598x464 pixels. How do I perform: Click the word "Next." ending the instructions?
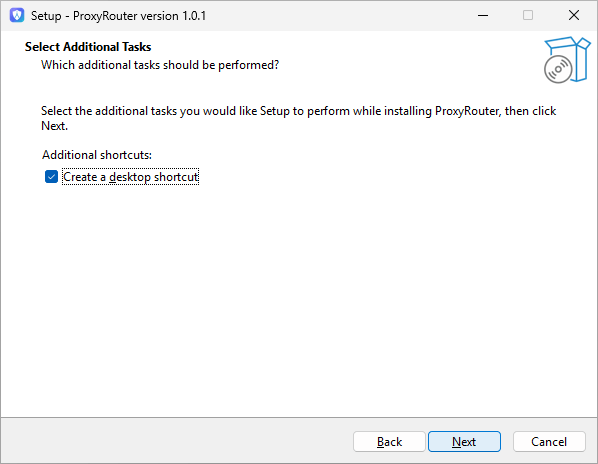[x=55, y=126]
